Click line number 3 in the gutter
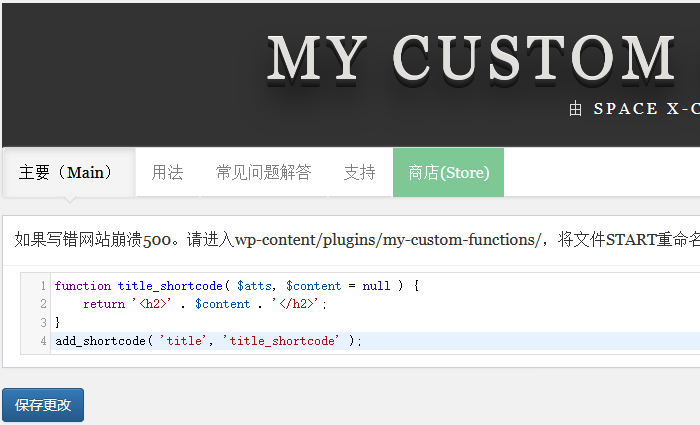 [x=43, y=322]
